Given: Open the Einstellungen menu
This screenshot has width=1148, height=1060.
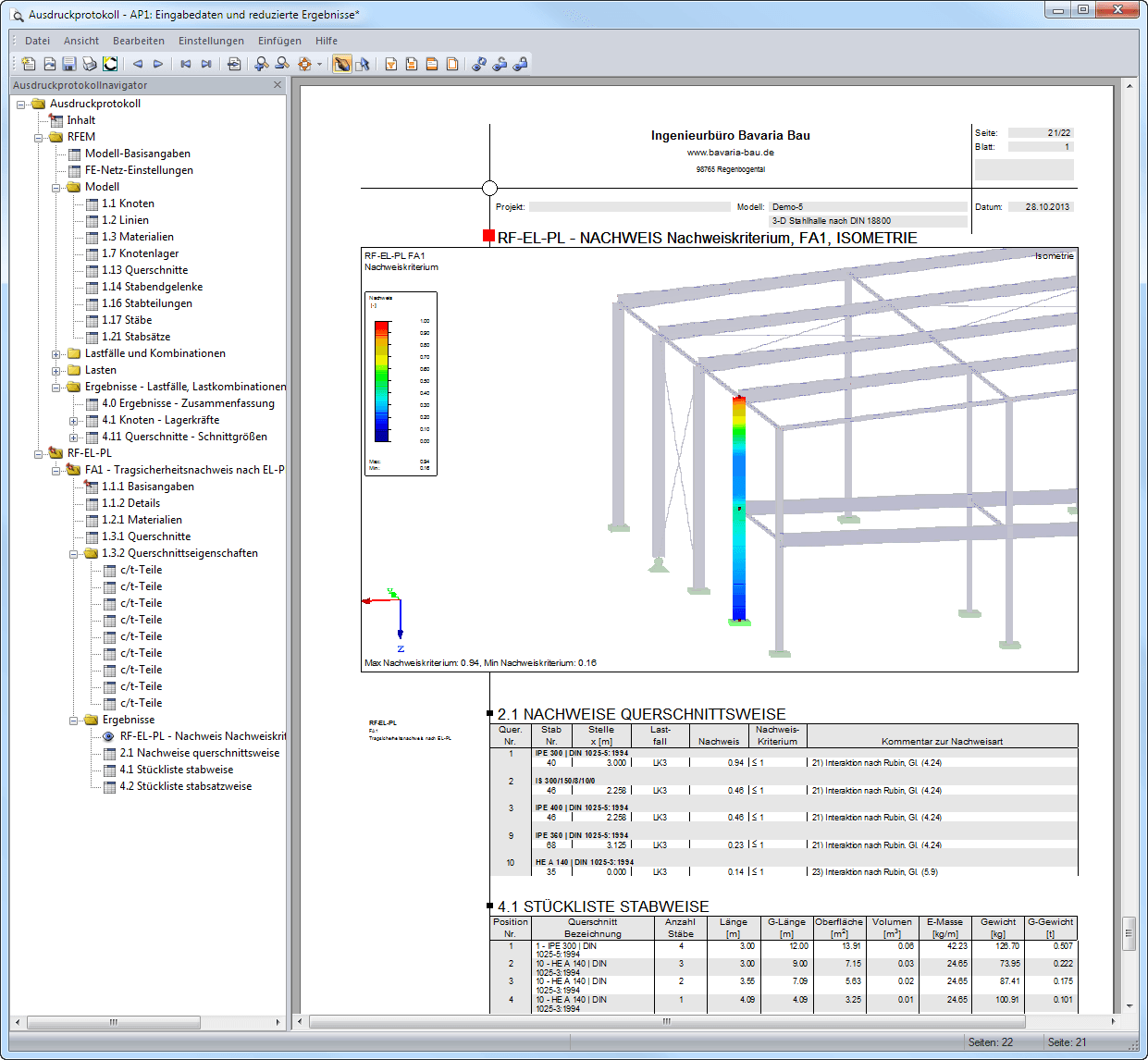Looking at the screenshot, I should tap(211, 41).
